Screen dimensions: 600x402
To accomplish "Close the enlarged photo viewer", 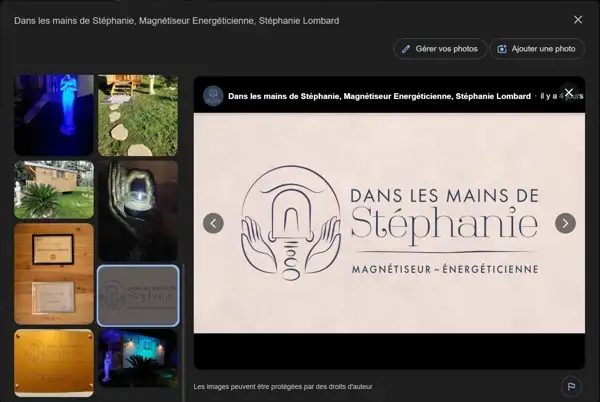I will (x=569, y=93).
